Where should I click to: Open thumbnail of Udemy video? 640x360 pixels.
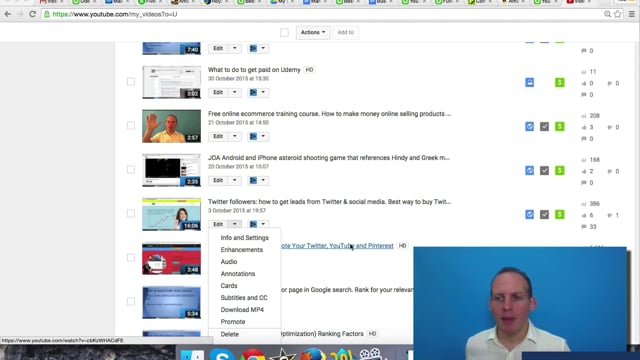click(171, 82)
